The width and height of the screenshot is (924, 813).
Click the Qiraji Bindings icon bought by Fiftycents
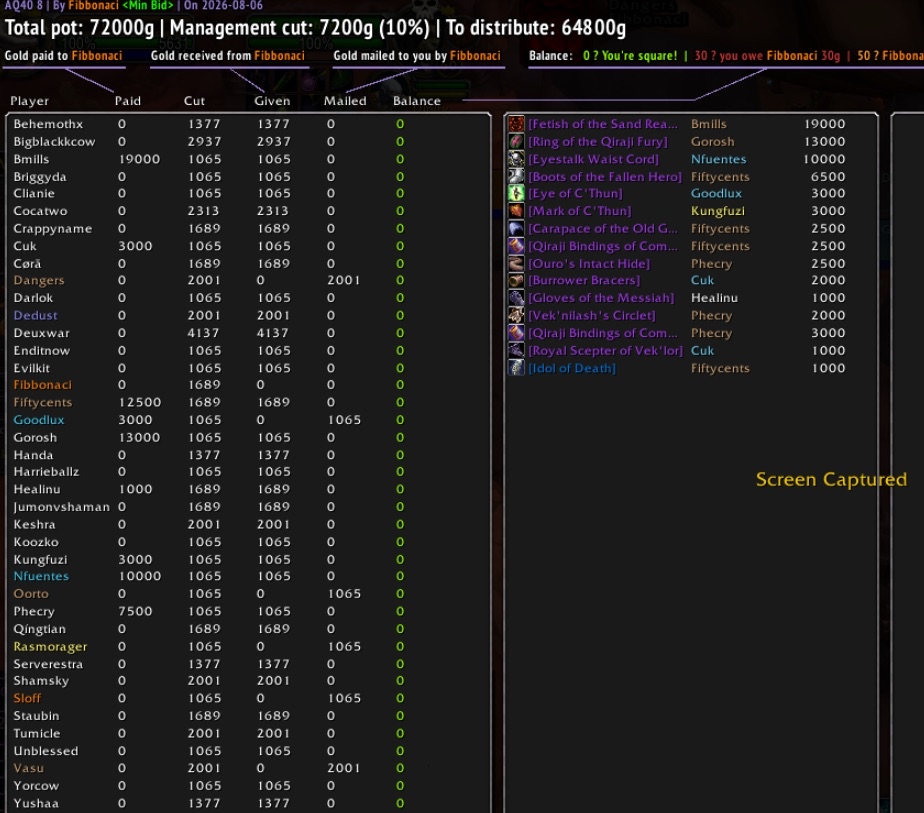tap(516, 246)
